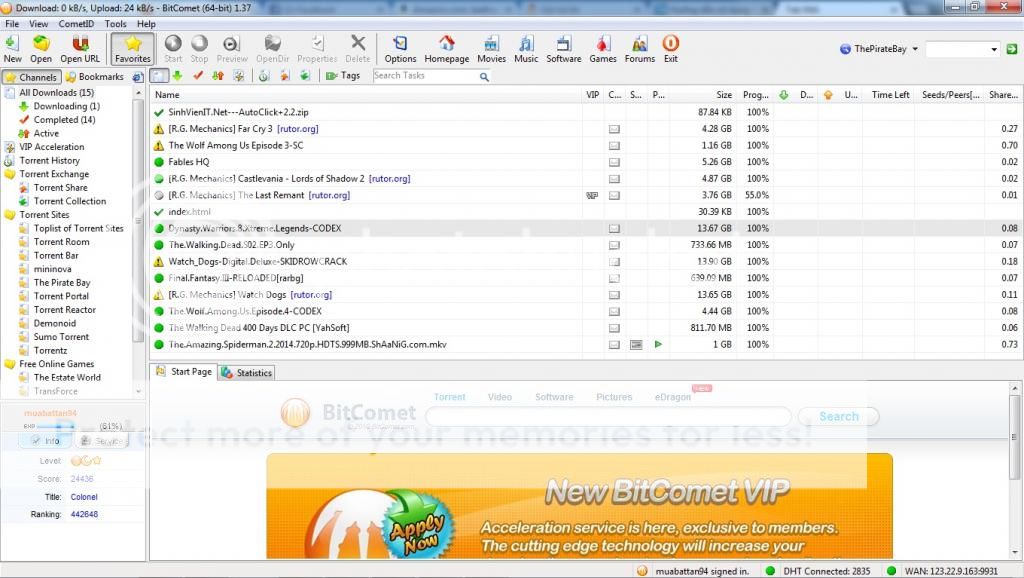Open the View menu

coord(39,24)
